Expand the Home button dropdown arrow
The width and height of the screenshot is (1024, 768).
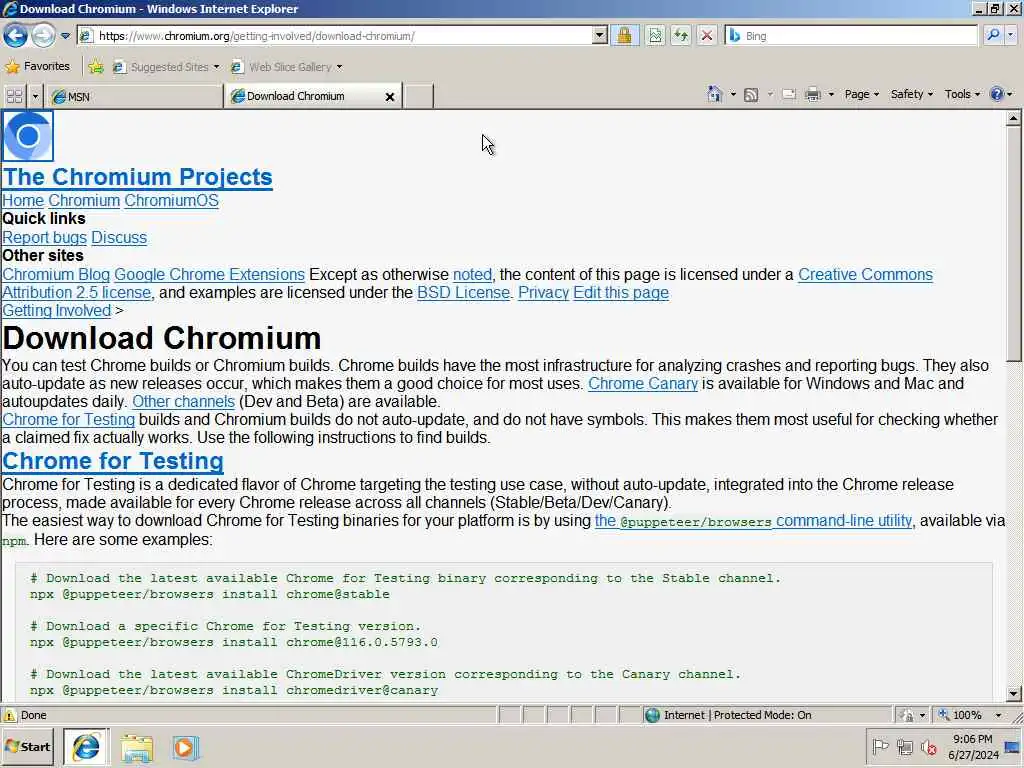(x=733, y=95)
